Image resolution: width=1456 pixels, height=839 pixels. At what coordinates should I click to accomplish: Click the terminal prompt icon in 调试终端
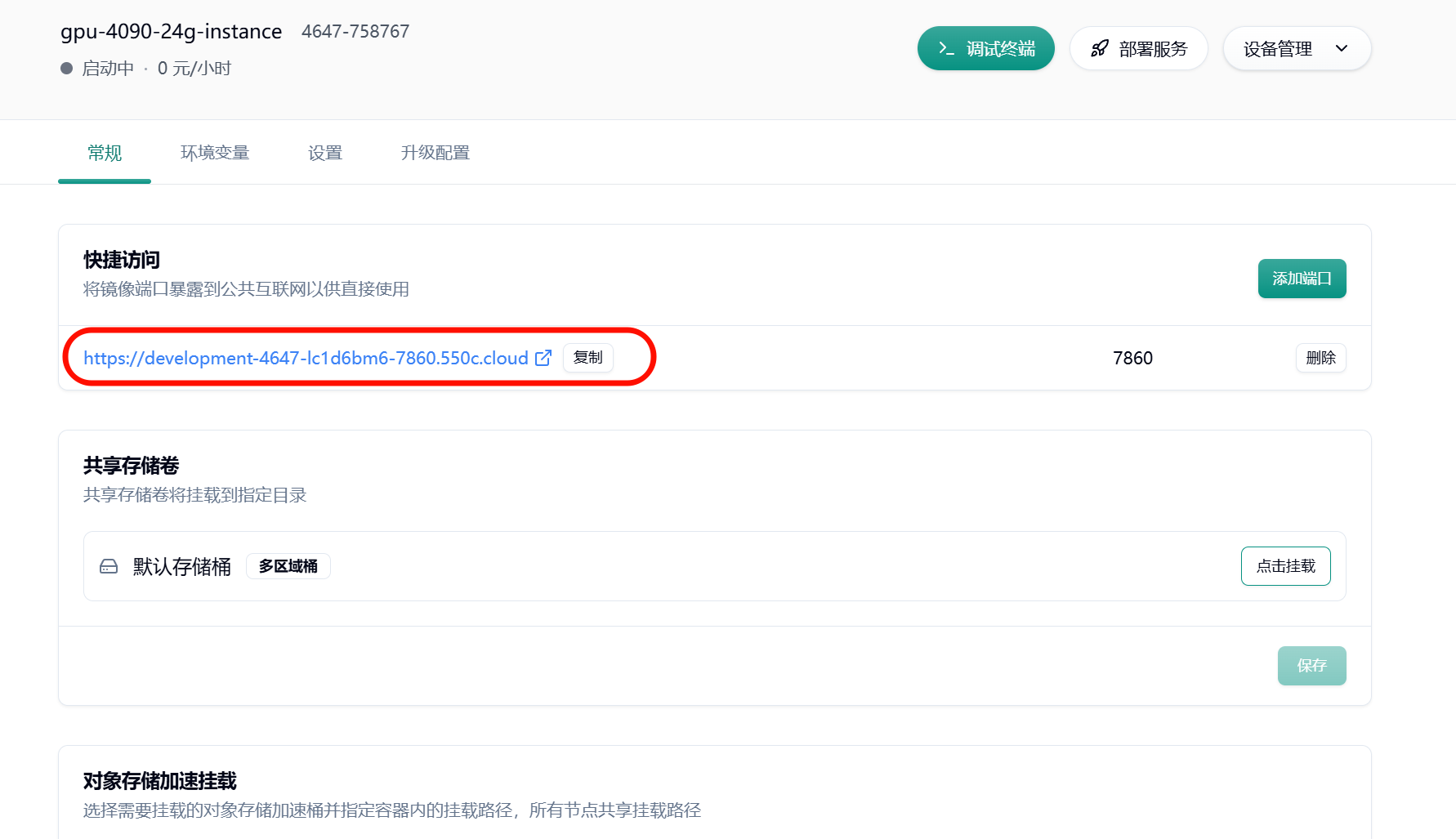pos(946,49)
